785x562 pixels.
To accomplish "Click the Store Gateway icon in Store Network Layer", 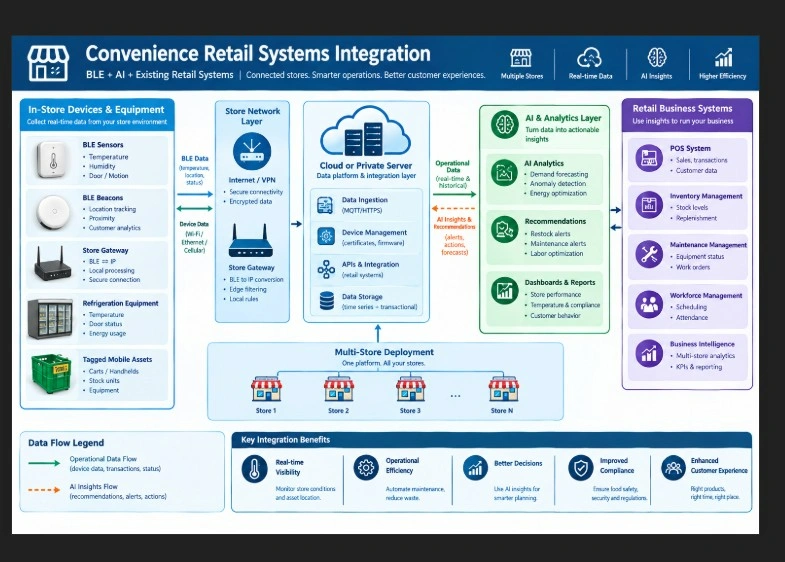I will coord(250,241).
